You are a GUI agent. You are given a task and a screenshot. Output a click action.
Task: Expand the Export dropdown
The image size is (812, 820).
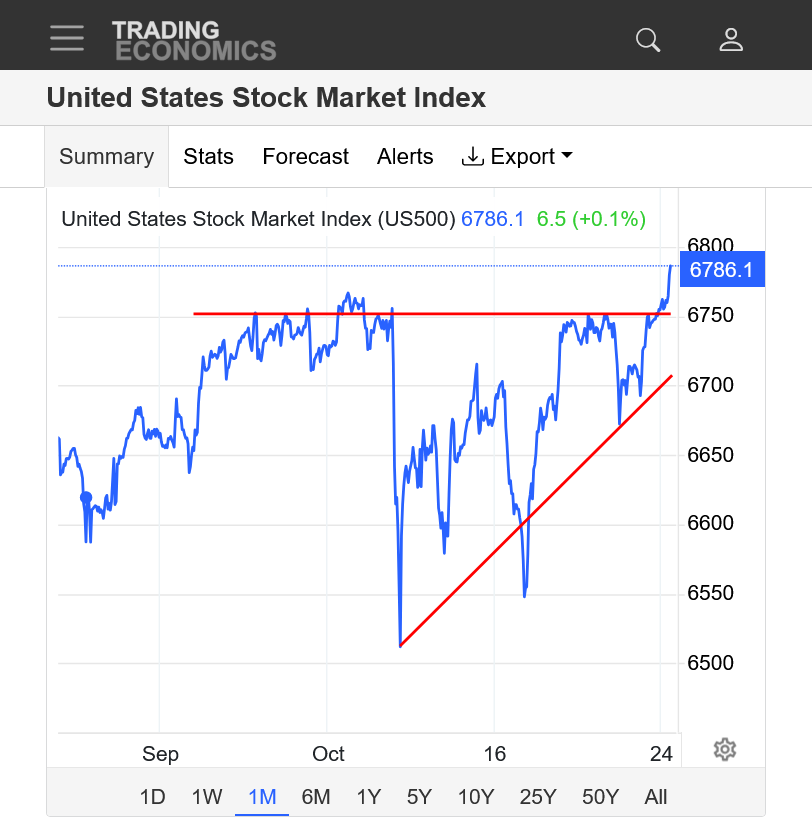[517, 157]
